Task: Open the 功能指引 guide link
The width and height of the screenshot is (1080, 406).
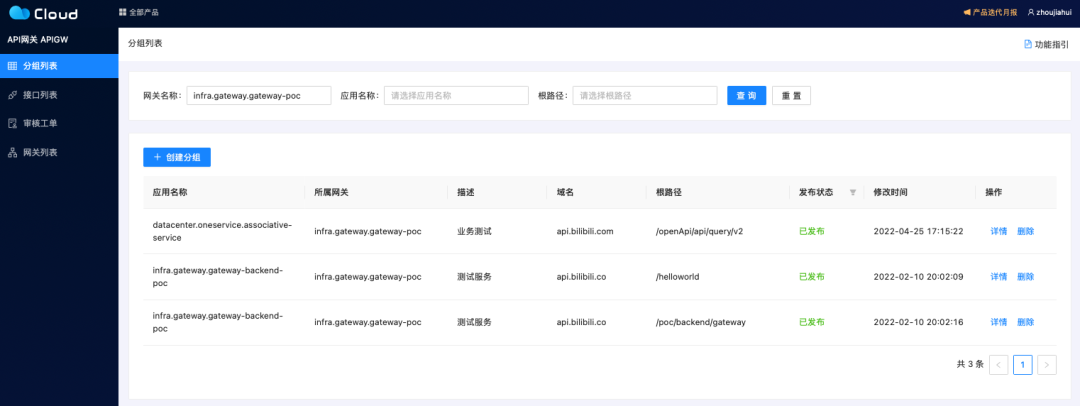Action: click(x=1046, y=44)
